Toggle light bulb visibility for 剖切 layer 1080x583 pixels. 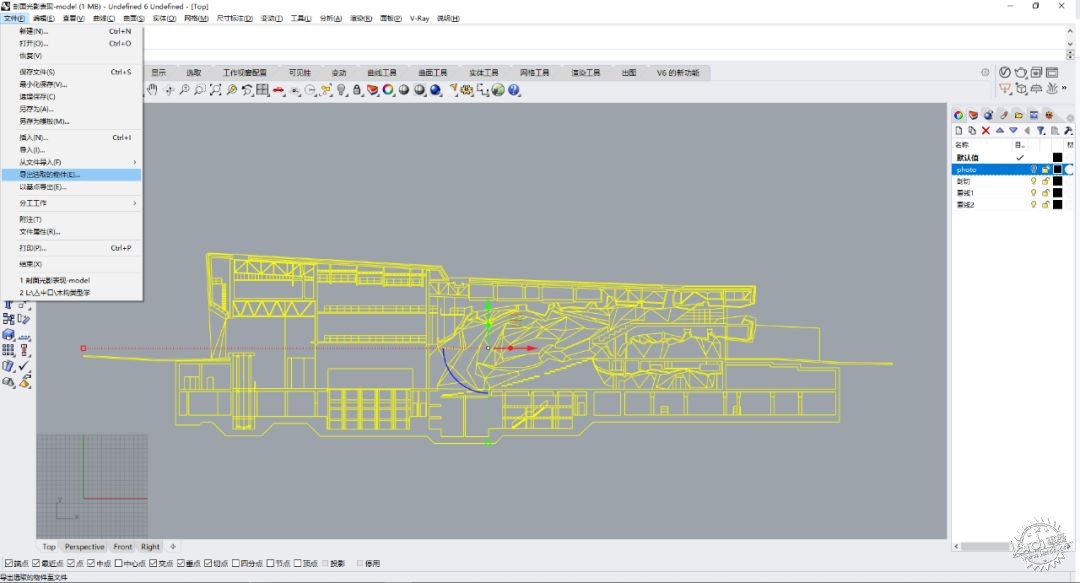pos(1033,181)
